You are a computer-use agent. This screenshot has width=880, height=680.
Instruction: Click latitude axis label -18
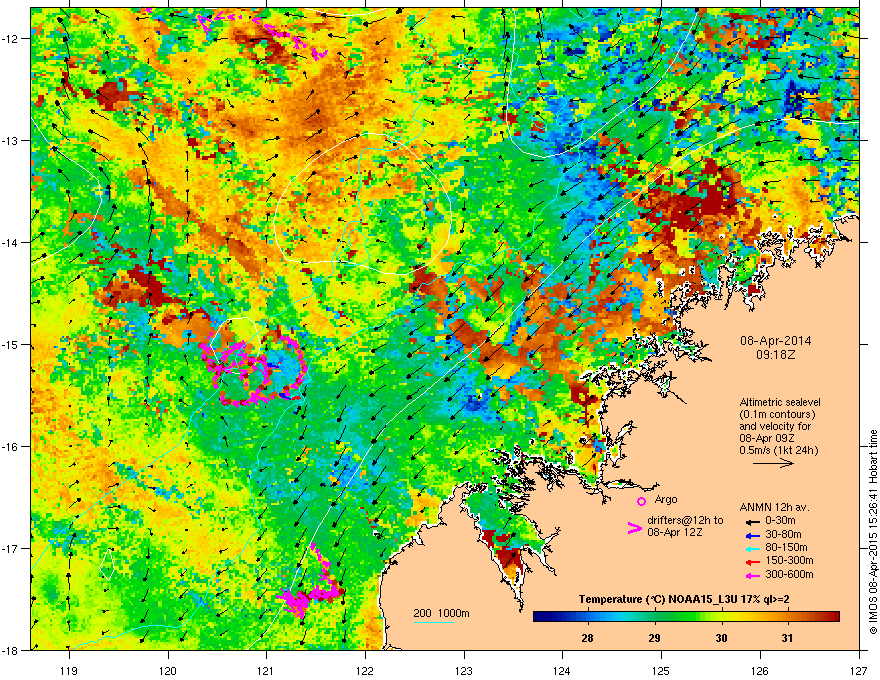[x=11, y=650]
